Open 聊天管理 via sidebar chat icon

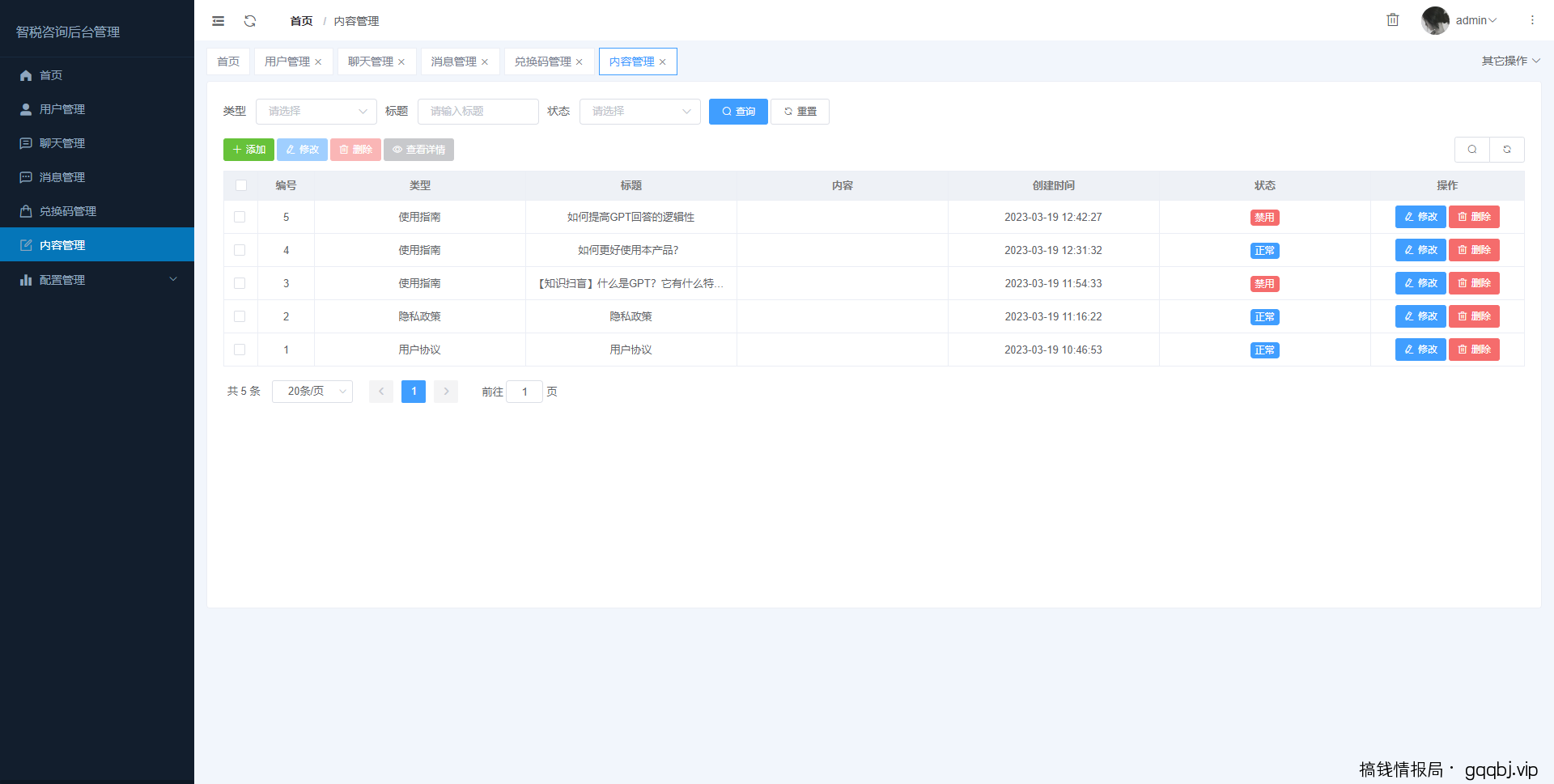tap(26, 142)
